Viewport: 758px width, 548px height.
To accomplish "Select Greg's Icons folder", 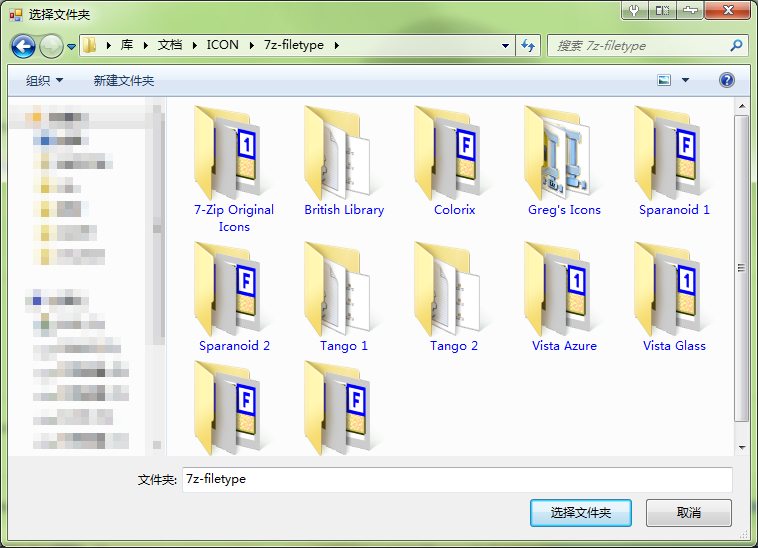I will click(564, 161).
